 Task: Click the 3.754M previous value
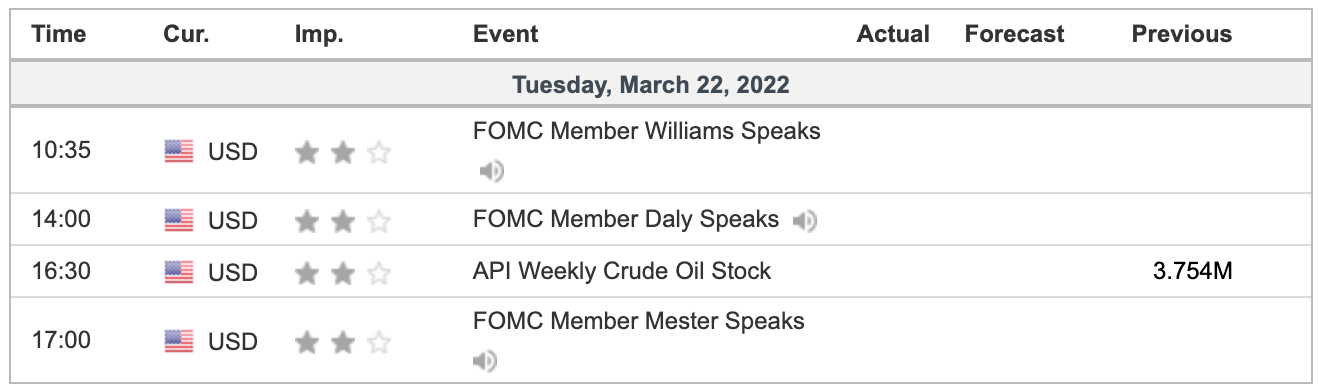(x=1193, y=271)
